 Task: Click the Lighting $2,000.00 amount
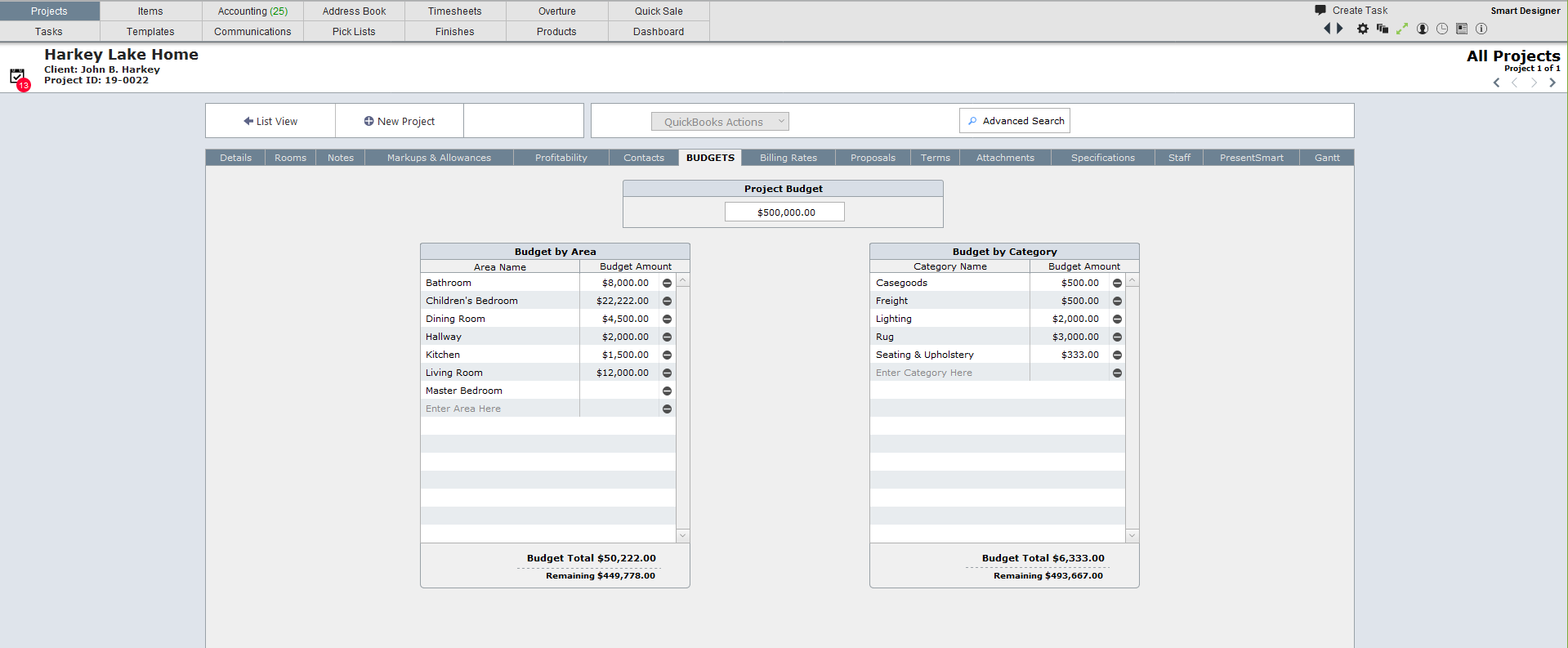pos(1075,319)
